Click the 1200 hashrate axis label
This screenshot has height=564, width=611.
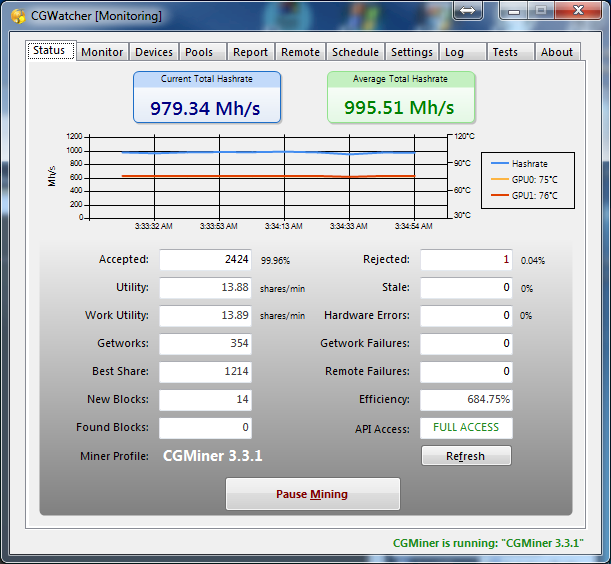[x=74, y=136]
